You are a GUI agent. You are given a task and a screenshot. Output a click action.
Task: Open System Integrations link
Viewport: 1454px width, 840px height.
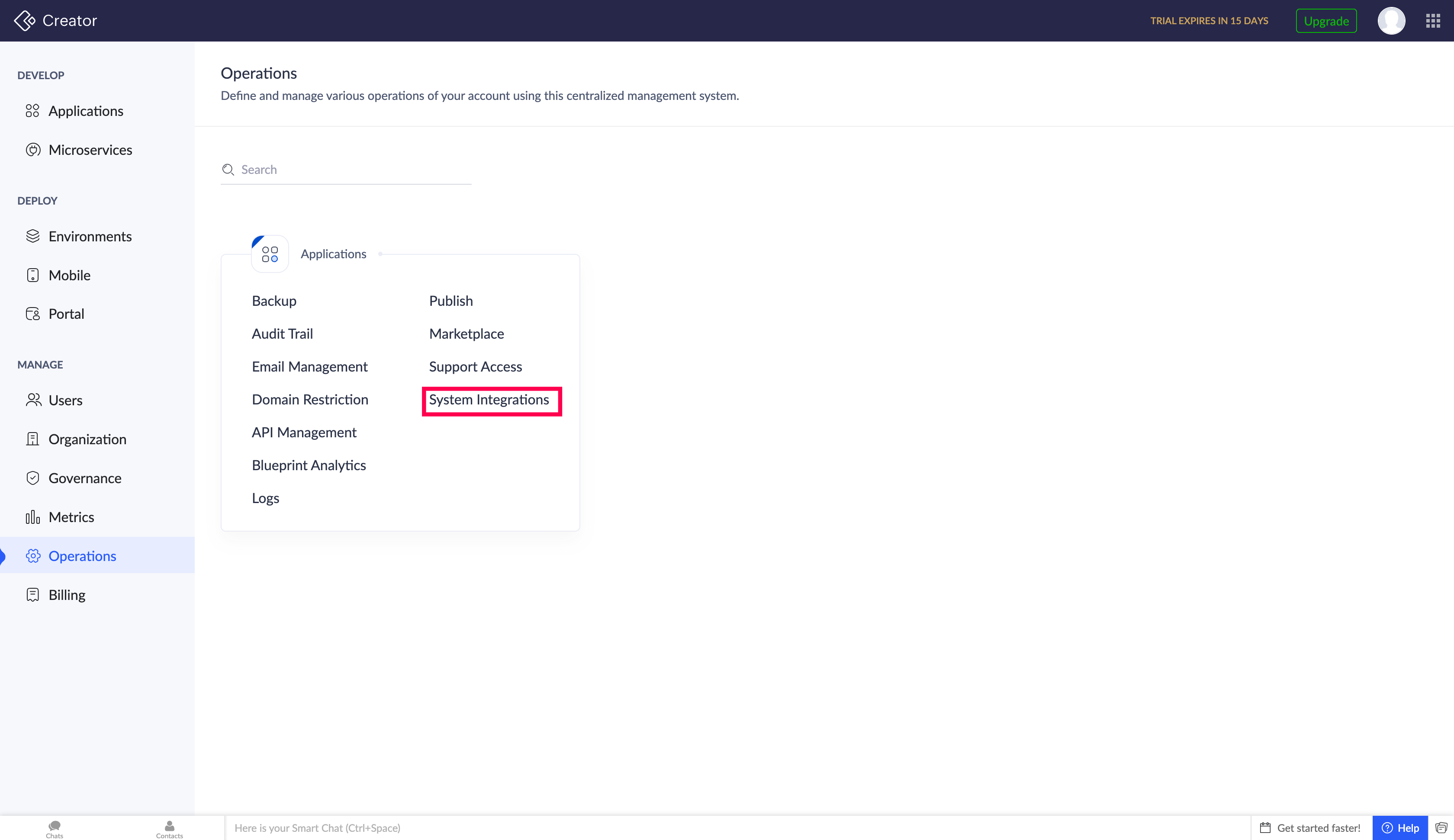point(489,400)
